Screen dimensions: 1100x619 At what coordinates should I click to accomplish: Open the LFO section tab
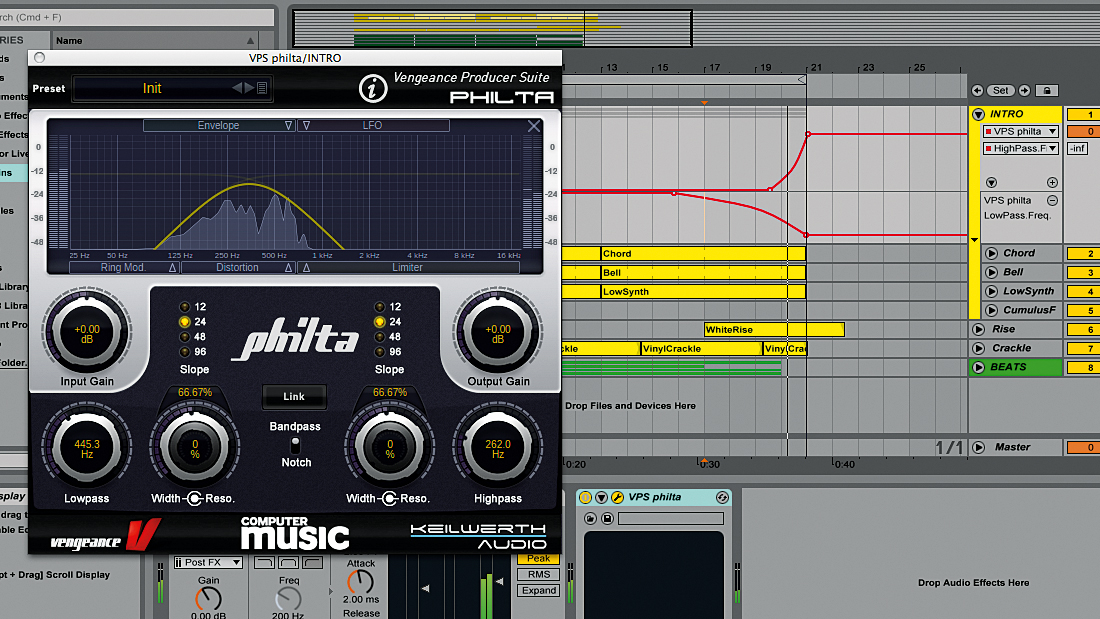click(373, 126)
